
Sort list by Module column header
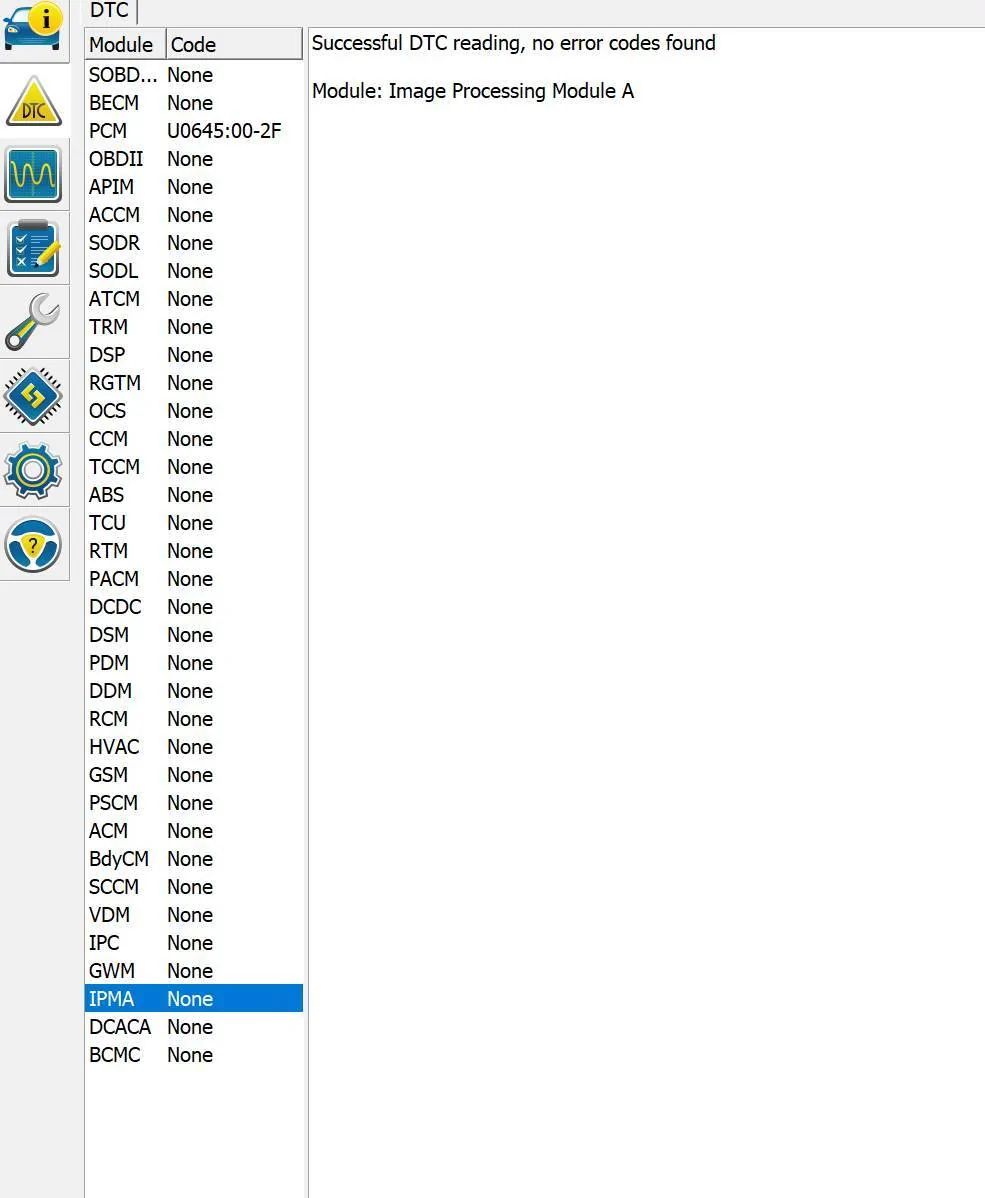[124, 45]
